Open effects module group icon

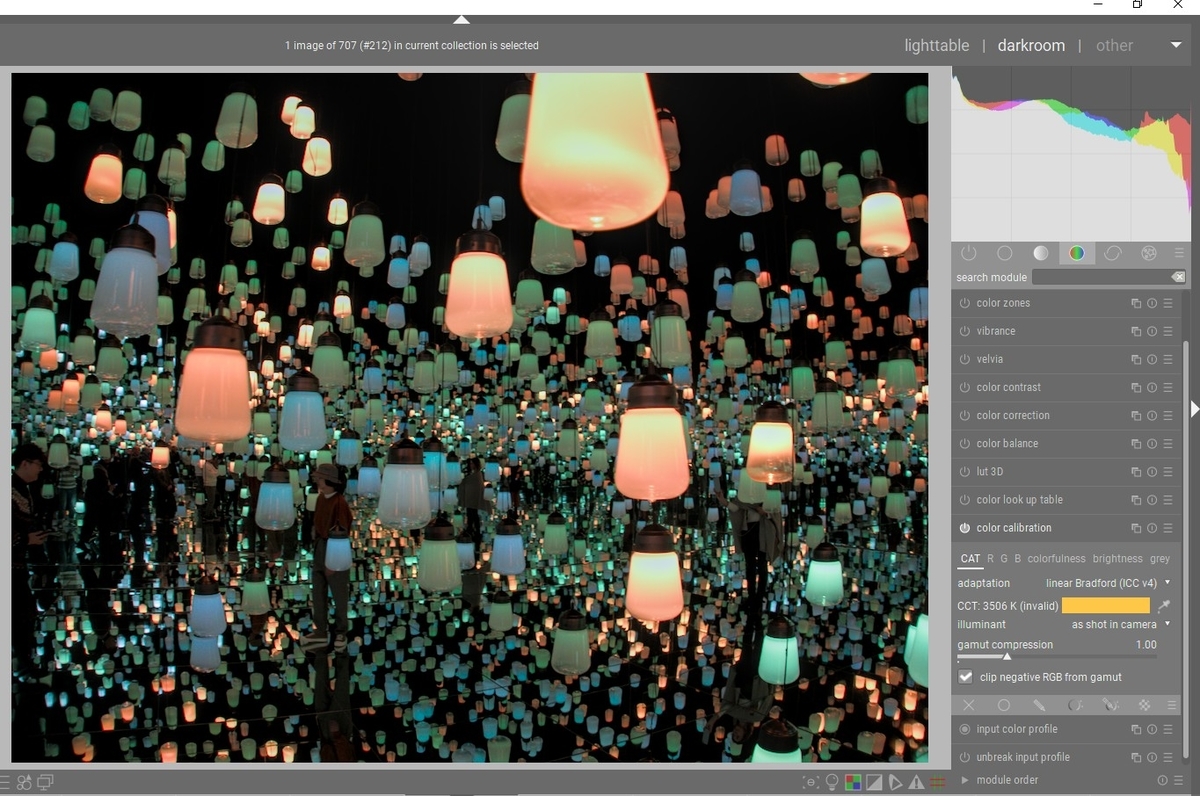[x=1149, y=253]
